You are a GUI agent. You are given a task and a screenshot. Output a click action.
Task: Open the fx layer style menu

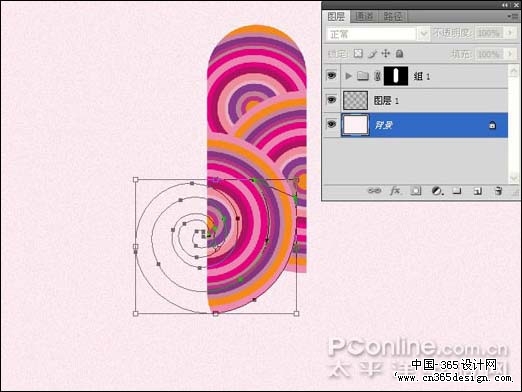coord(395,191)
